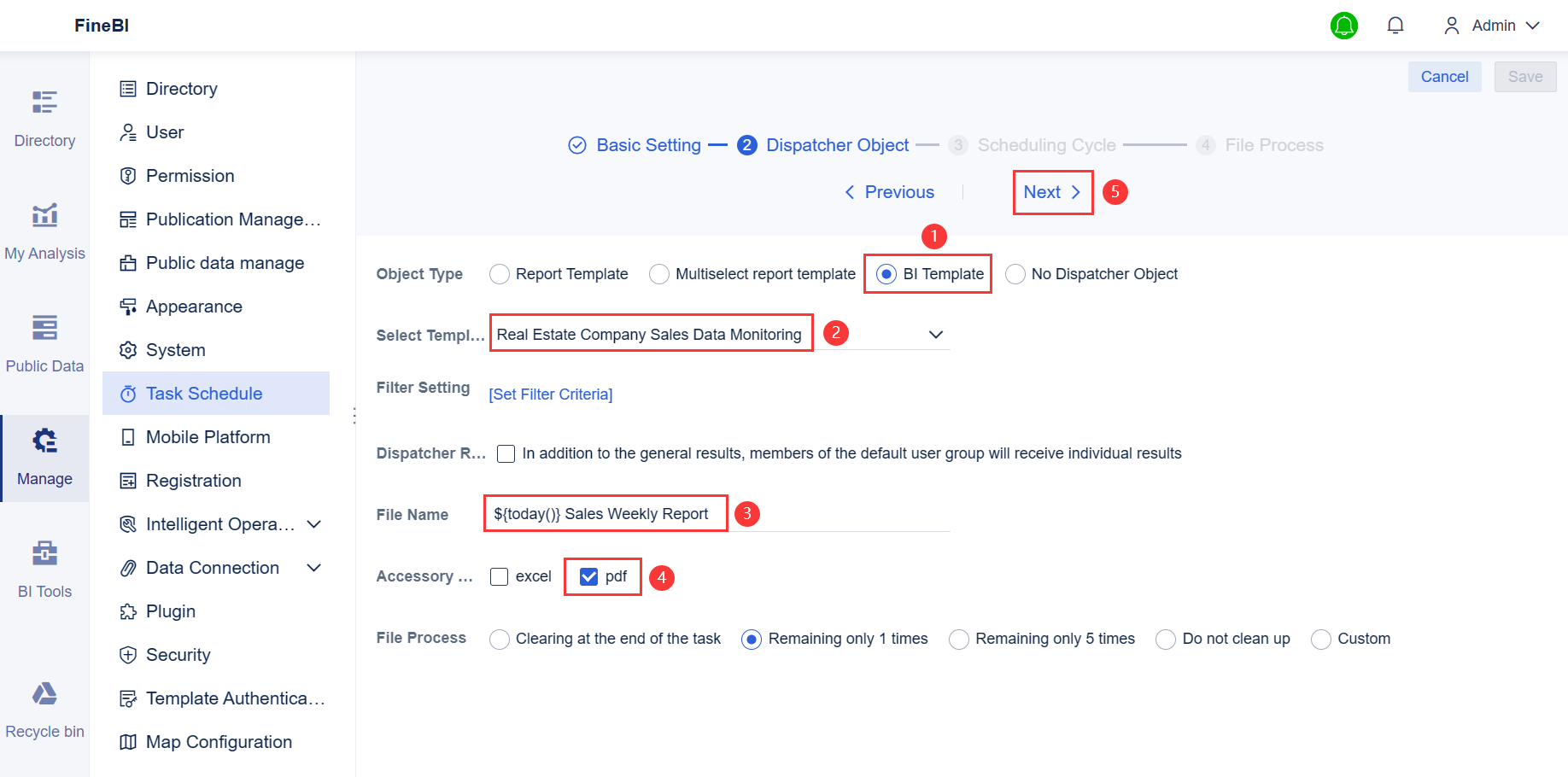Viewport: 1568px width, 777px height.
Task: Click the Next button
Action: click(x=1051, y=192)
